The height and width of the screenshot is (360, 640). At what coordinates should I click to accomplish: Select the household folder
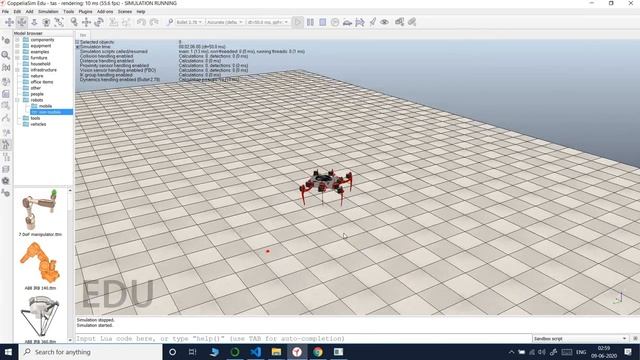tap(40, 64)
